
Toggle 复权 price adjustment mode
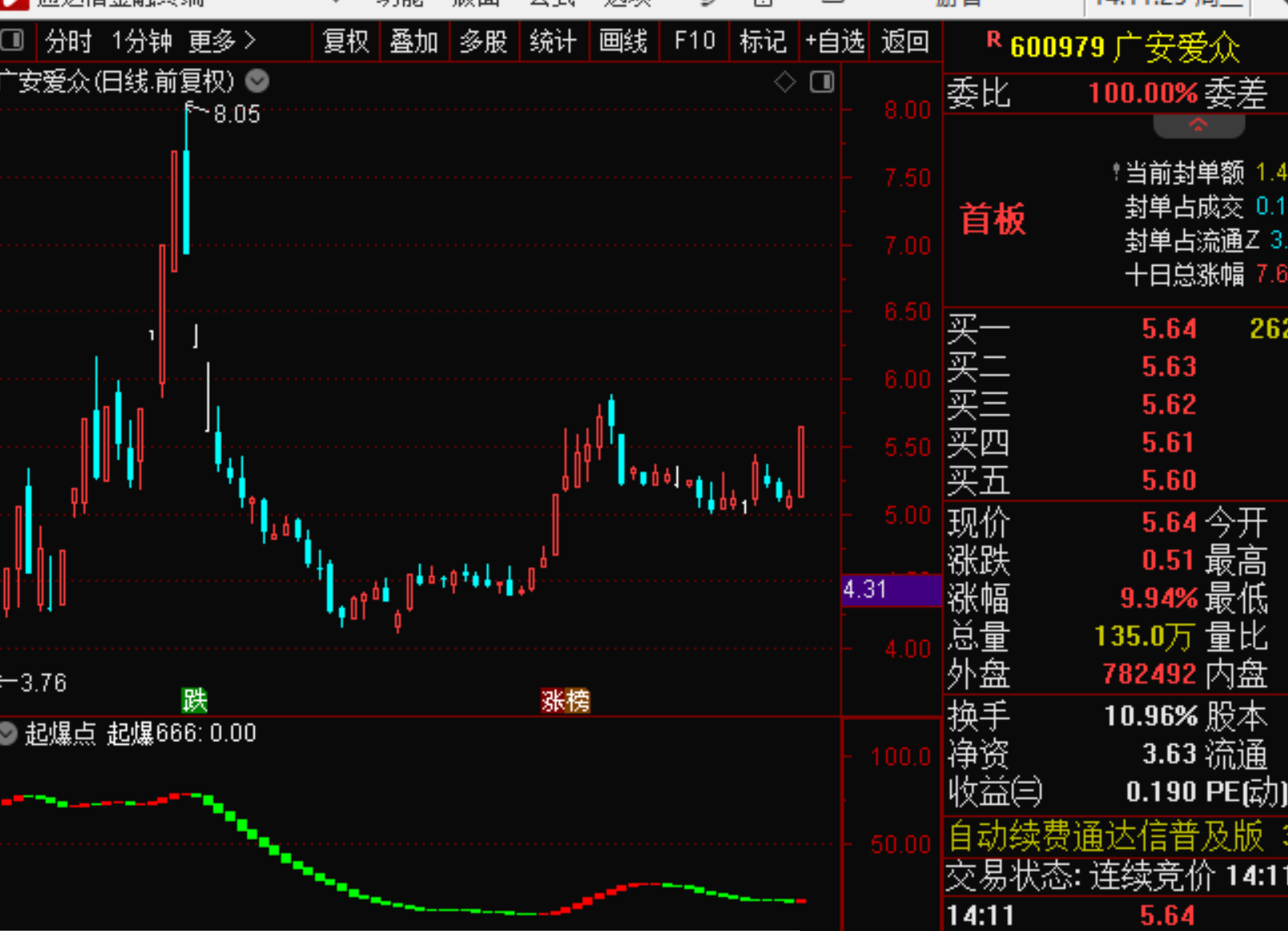(x=344, y=40)
